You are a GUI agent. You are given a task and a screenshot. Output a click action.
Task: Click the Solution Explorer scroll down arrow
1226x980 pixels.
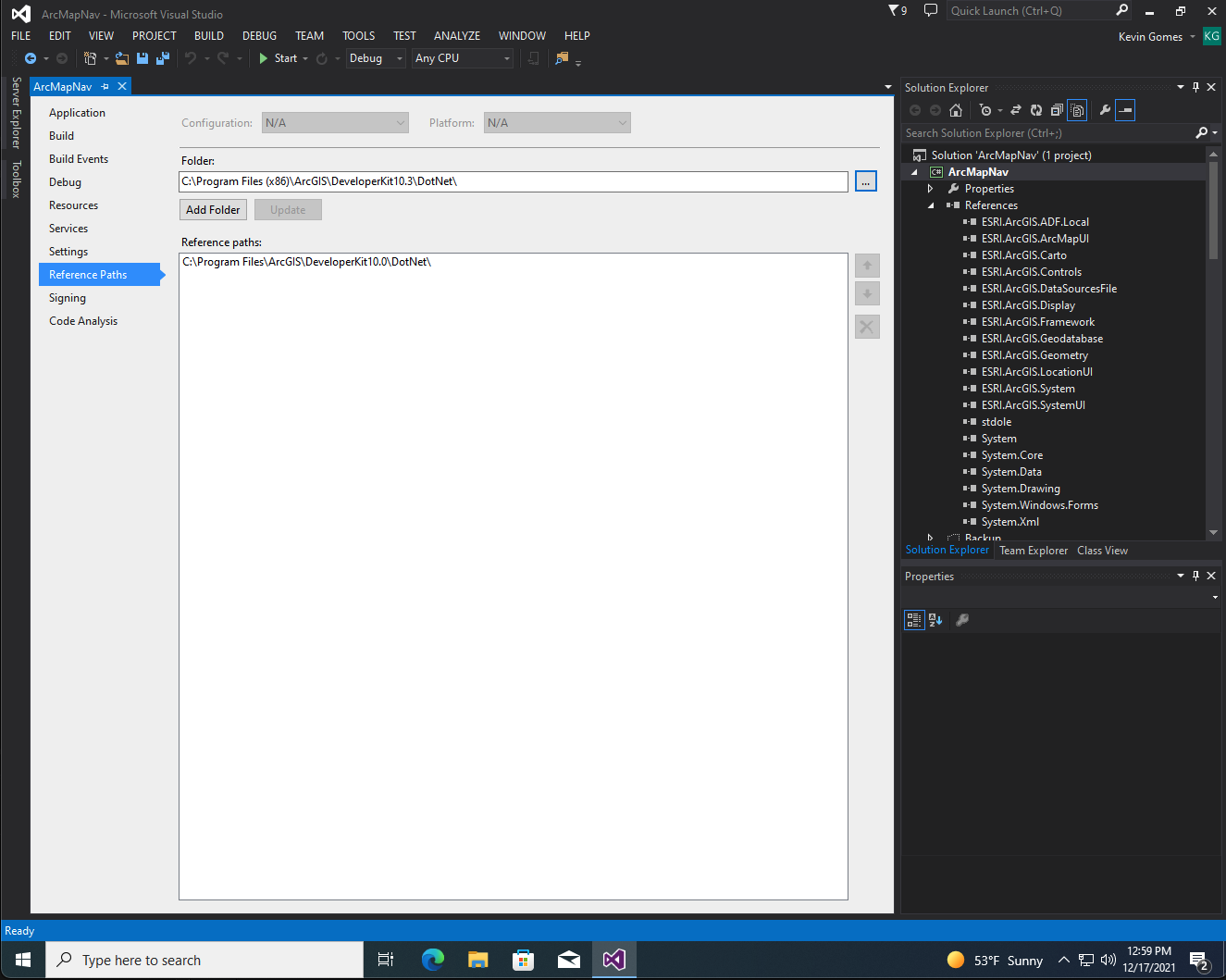1213,533
